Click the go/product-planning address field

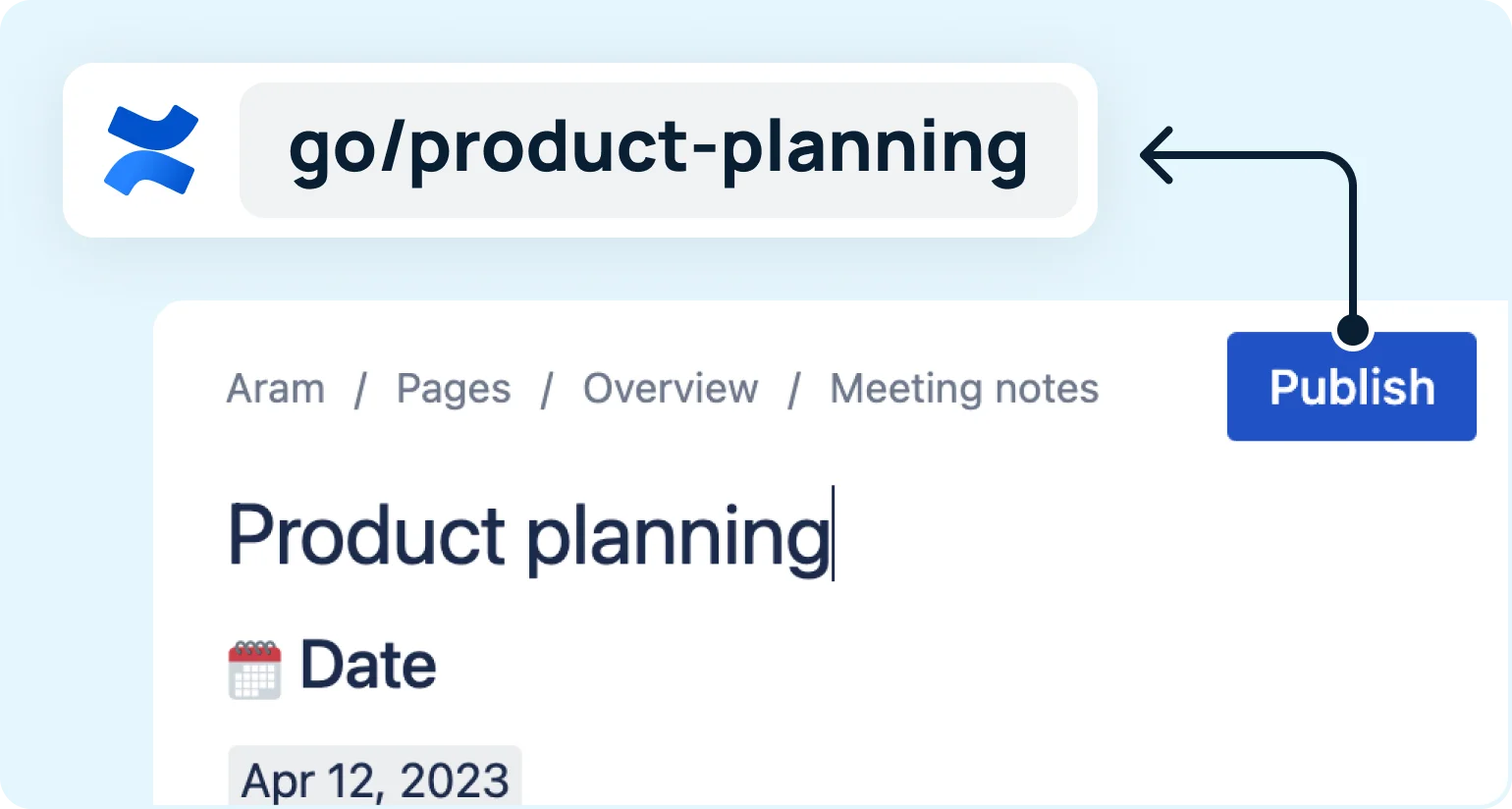(658, 150)
